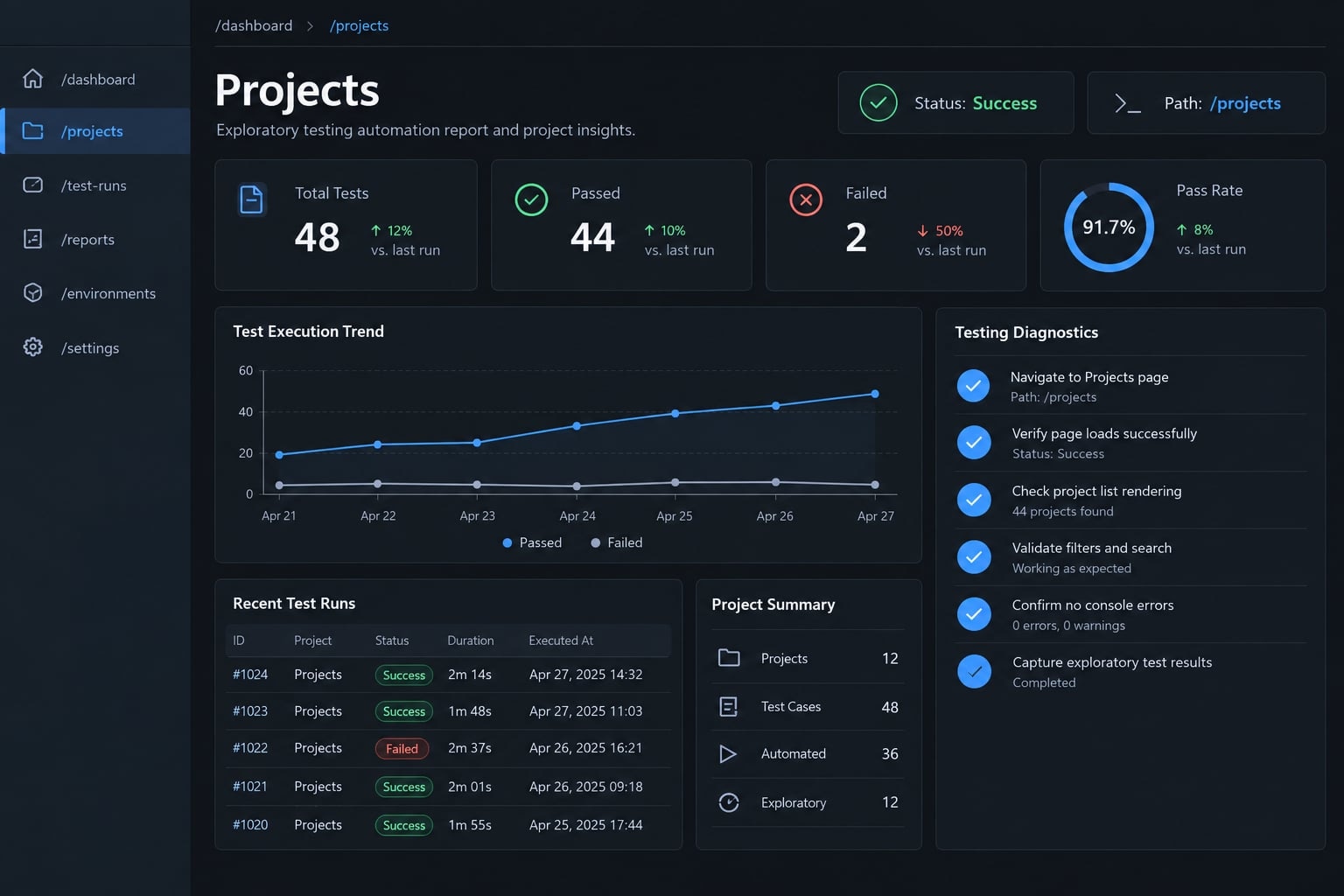1344x896 pixels.
Task: Click the test-runs icon in sidebar
Action: click(32, 185)
